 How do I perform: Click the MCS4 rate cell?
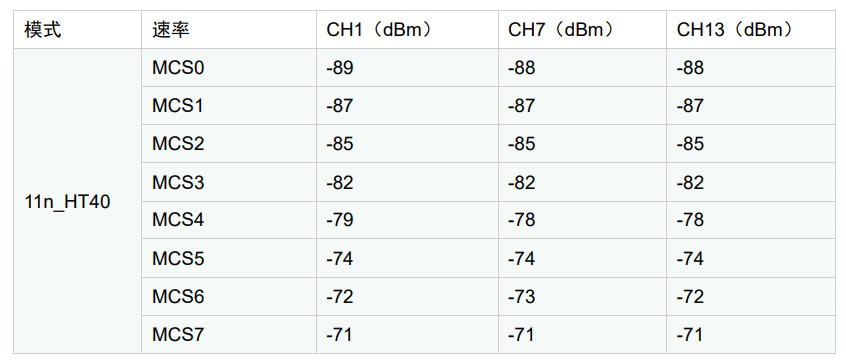(x=229, y=220)
